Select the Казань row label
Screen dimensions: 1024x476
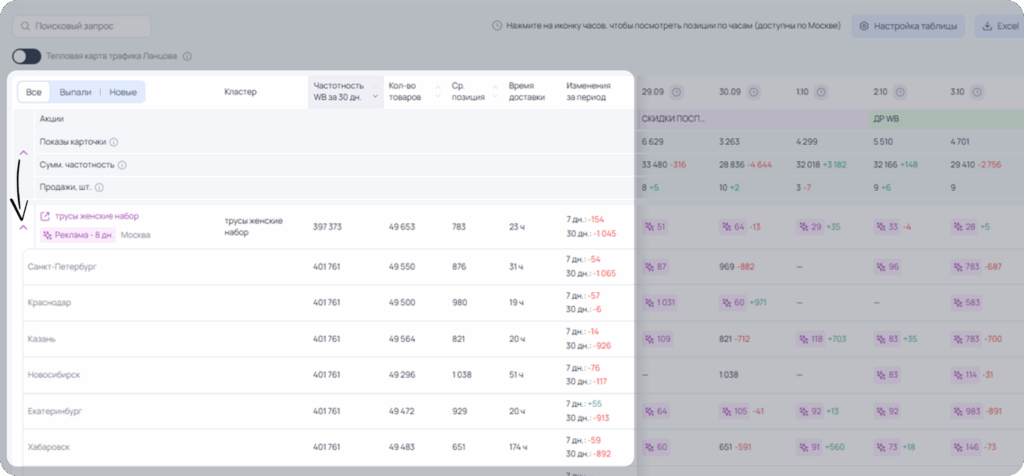pos(42,339)
